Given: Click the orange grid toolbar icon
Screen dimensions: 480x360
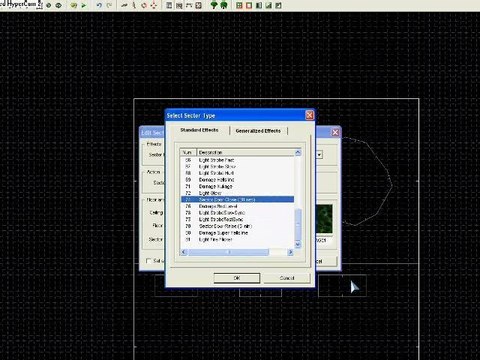Looking at the screenshot, I should 239,5.
